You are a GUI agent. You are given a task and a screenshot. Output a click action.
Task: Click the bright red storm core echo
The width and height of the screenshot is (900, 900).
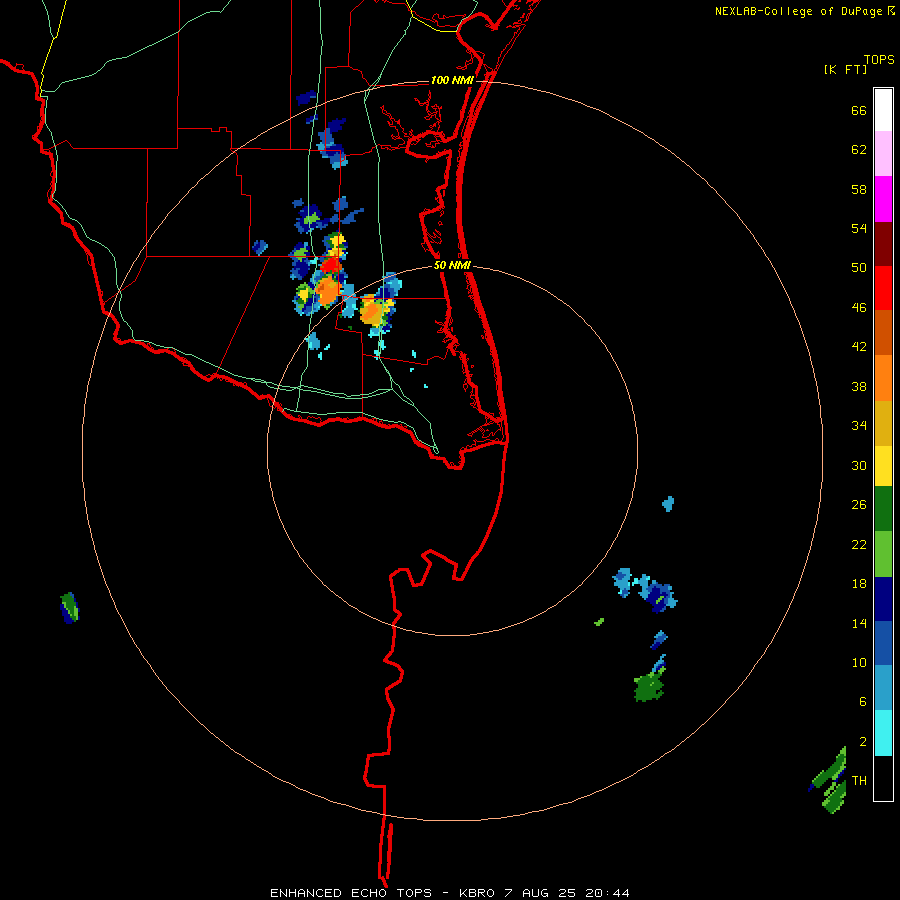click(331, 265)
